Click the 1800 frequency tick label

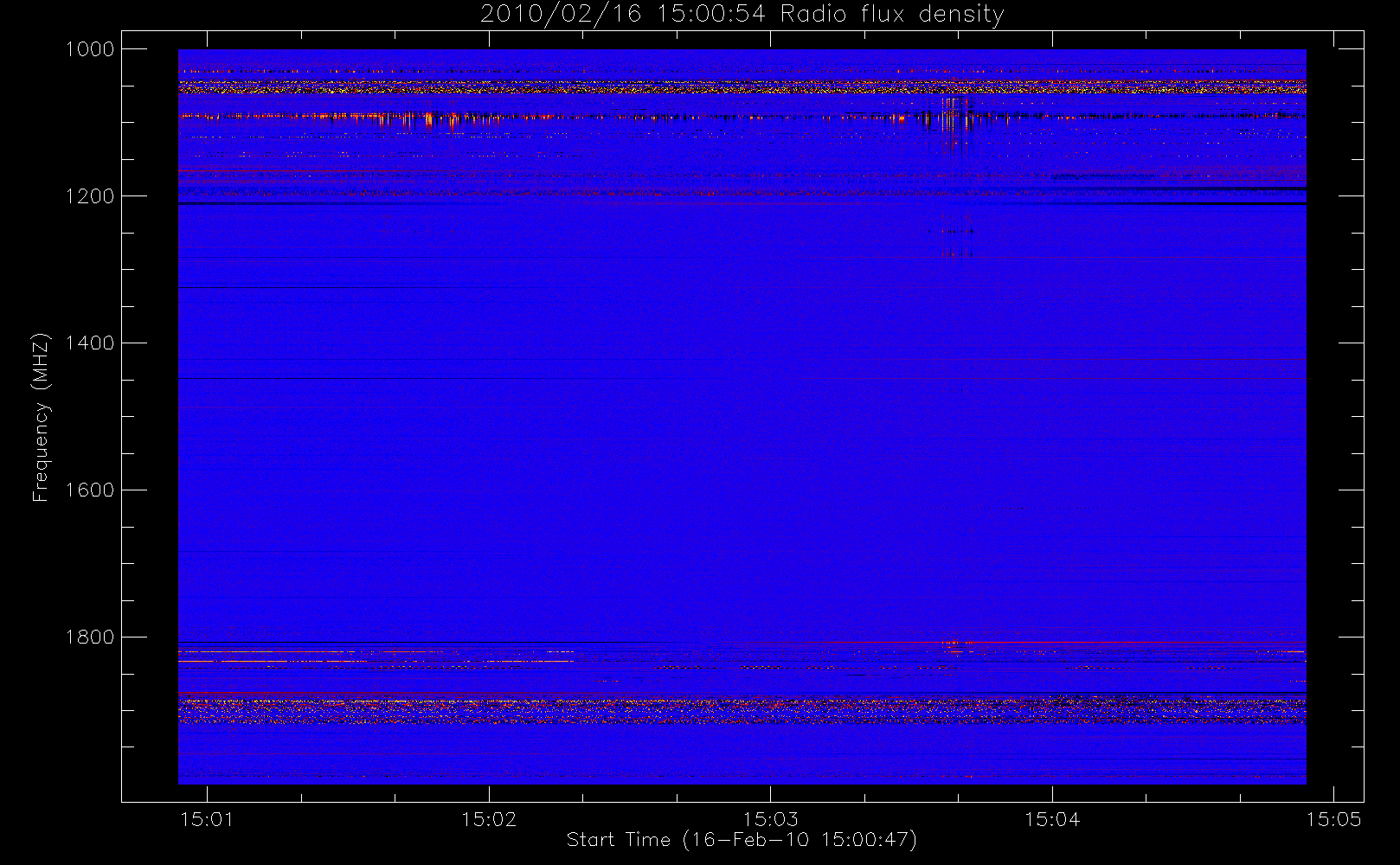(x=90, y=638)
